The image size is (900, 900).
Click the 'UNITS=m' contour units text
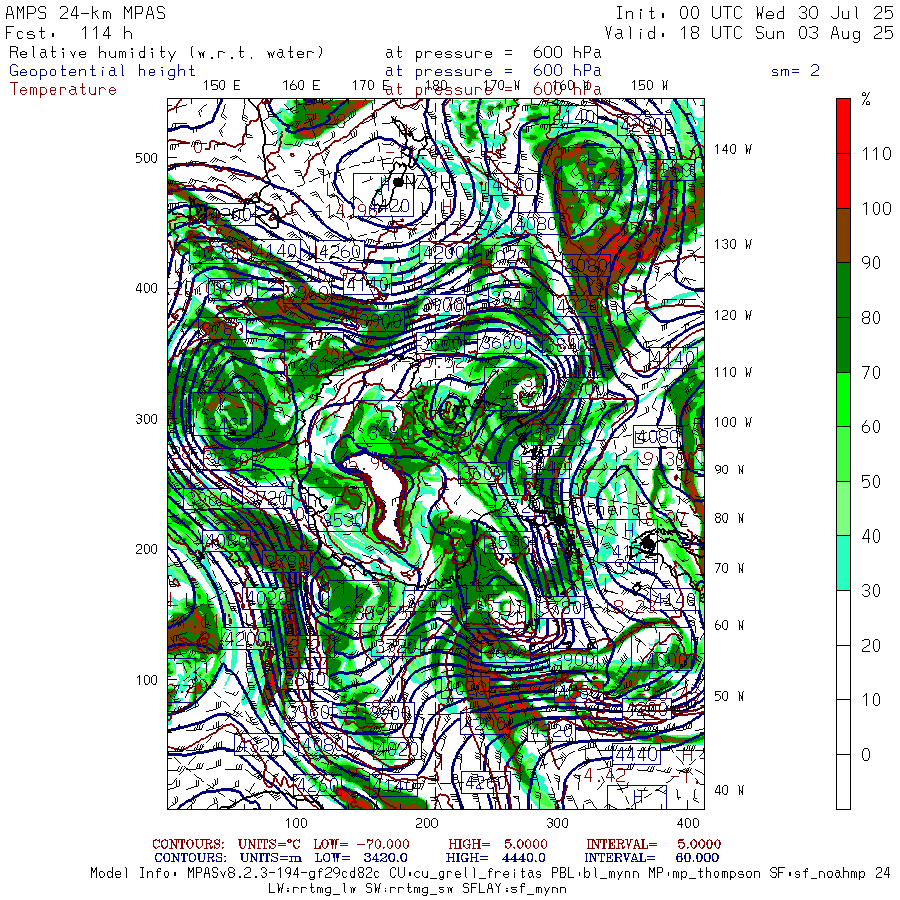270,858
